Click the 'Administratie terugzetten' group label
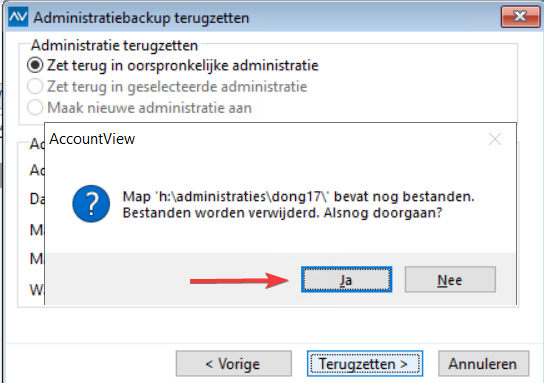 (114, 45)
